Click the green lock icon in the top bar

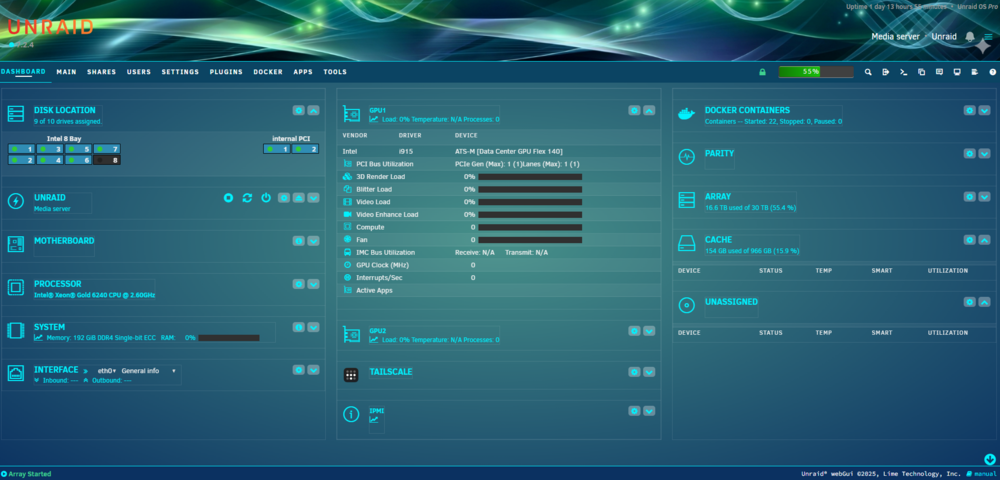tap(762, 72)
